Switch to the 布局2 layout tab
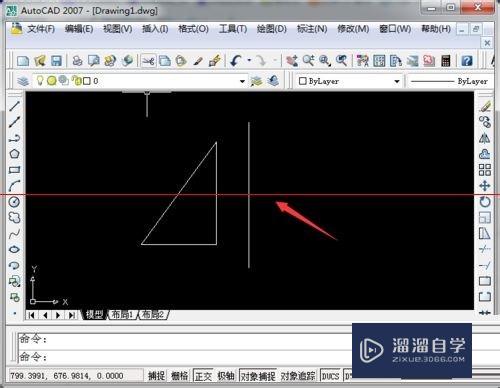 tap(153, 314)
